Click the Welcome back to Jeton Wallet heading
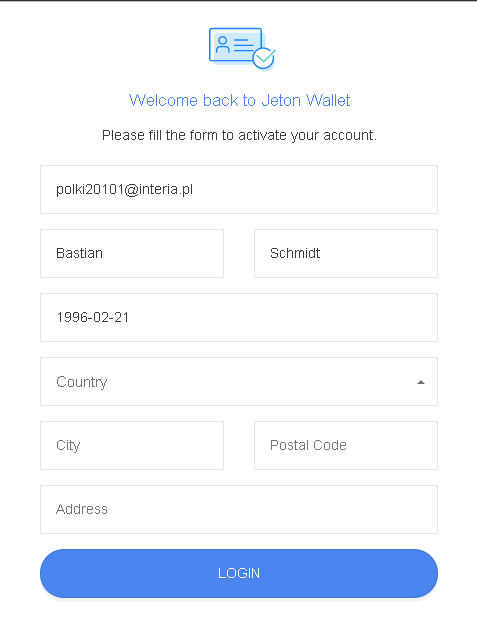Screen dimensions: 477x633 point(239,100)
